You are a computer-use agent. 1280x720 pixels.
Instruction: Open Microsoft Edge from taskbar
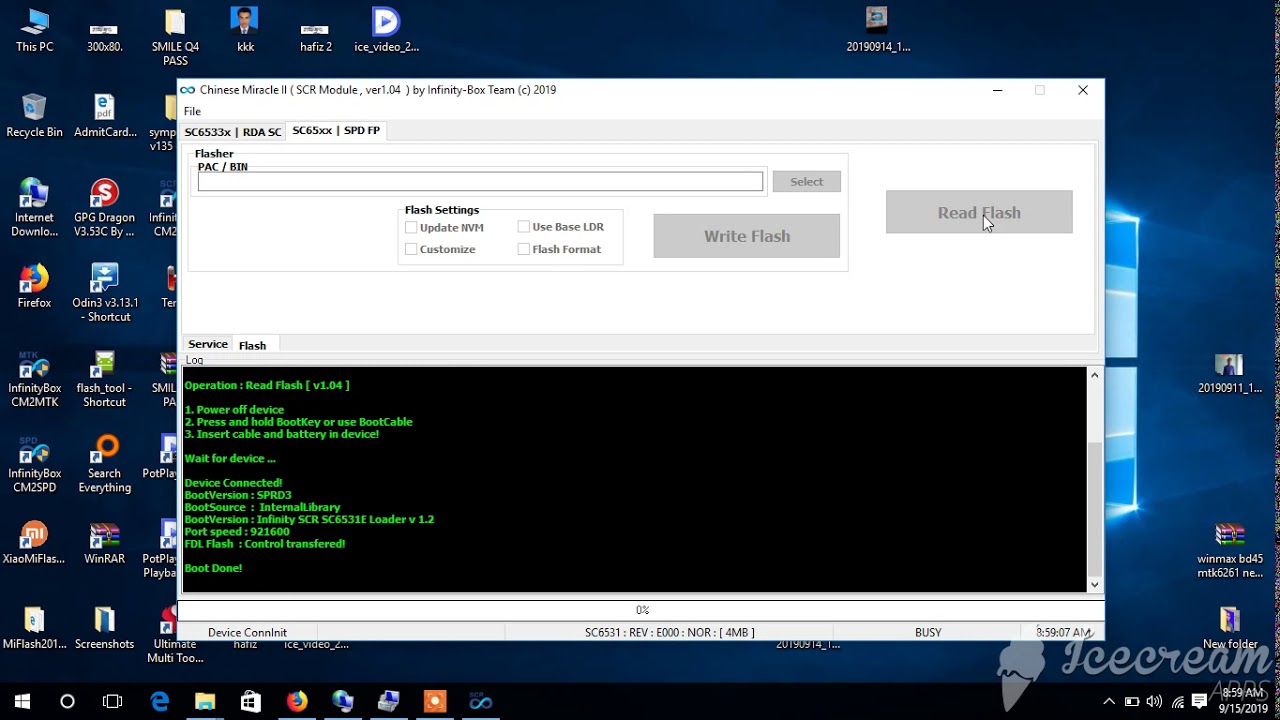(x=159, y=701)
